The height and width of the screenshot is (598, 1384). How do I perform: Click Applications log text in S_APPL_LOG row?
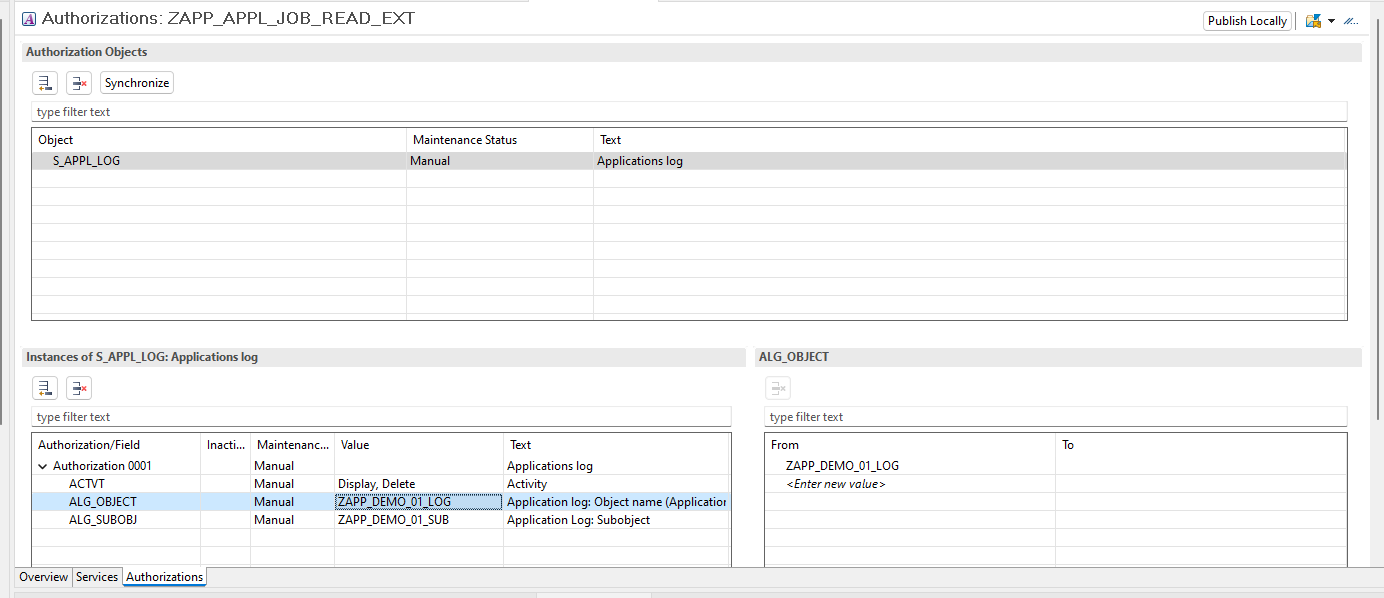click(x=640, y=161)
